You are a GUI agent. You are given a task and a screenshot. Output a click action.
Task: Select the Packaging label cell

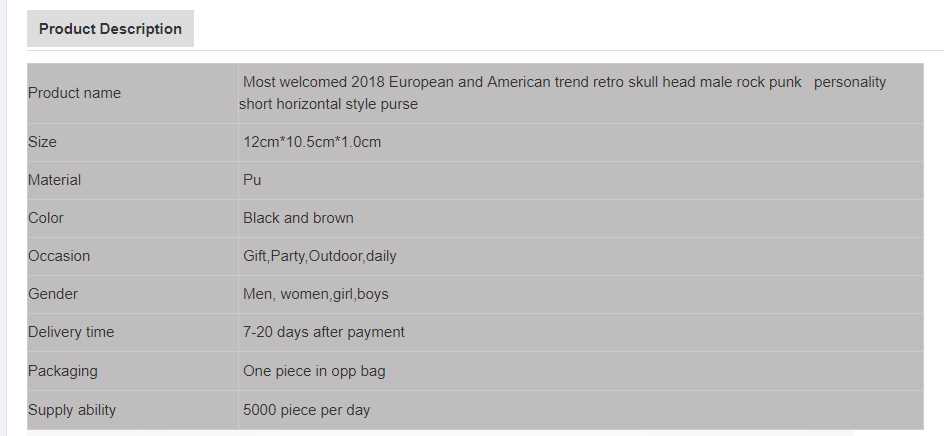coord(63,371)
